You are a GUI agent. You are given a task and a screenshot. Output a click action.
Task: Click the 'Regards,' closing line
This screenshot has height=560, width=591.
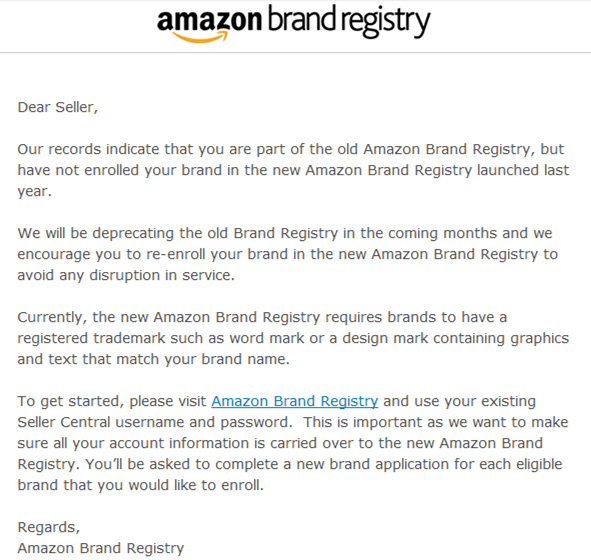[49, 527]
